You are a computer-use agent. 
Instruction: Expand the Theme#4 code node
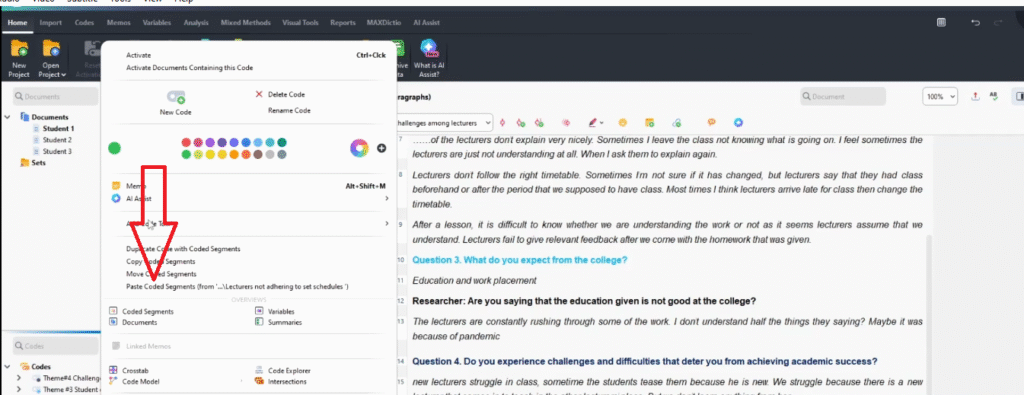(18, 378)
